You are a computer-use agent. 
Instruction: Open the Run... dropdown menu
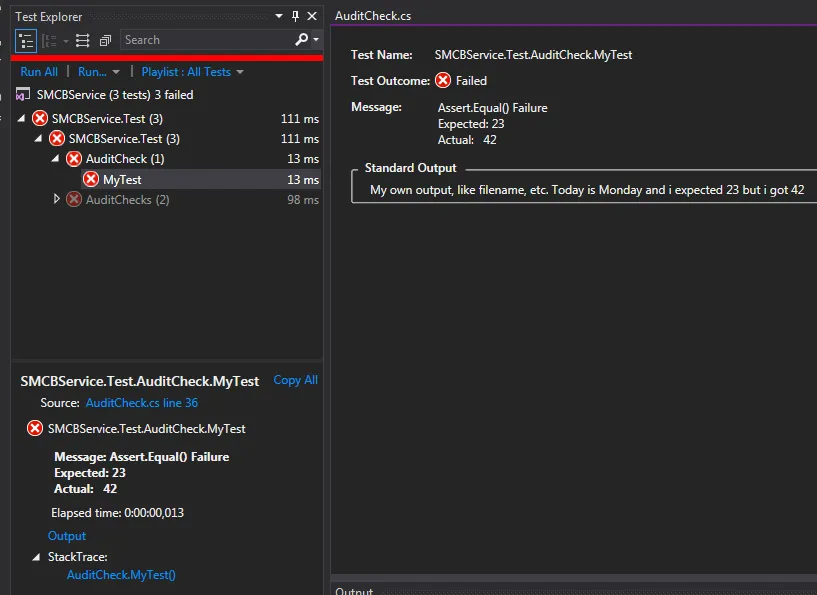coord(99,72)
